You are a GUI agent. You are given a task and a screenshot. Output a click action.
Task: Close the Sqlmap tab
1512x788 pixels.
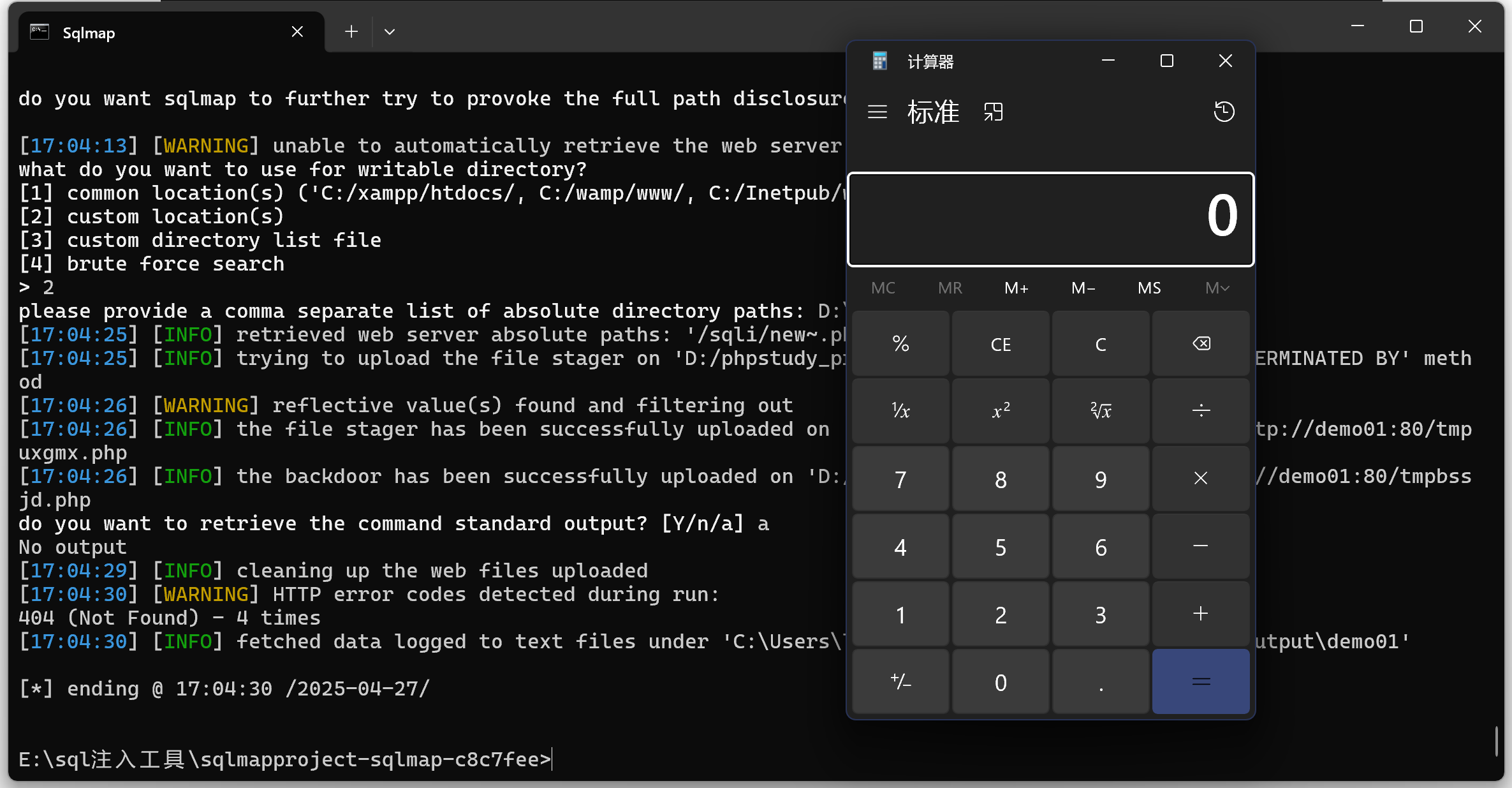[x=297, y=32]
